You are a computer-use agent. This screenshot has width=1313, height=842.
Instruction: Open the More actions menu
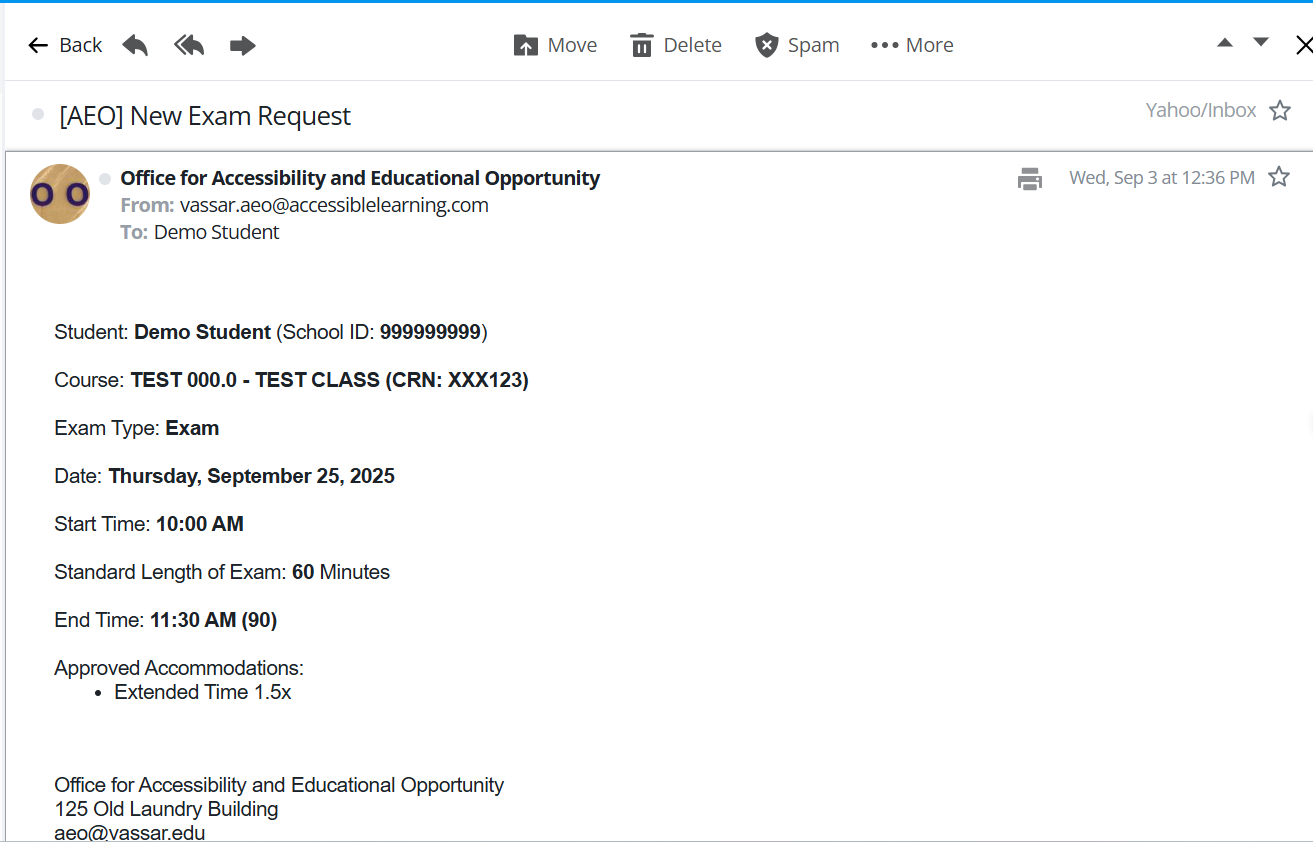[x=912, y=45]
